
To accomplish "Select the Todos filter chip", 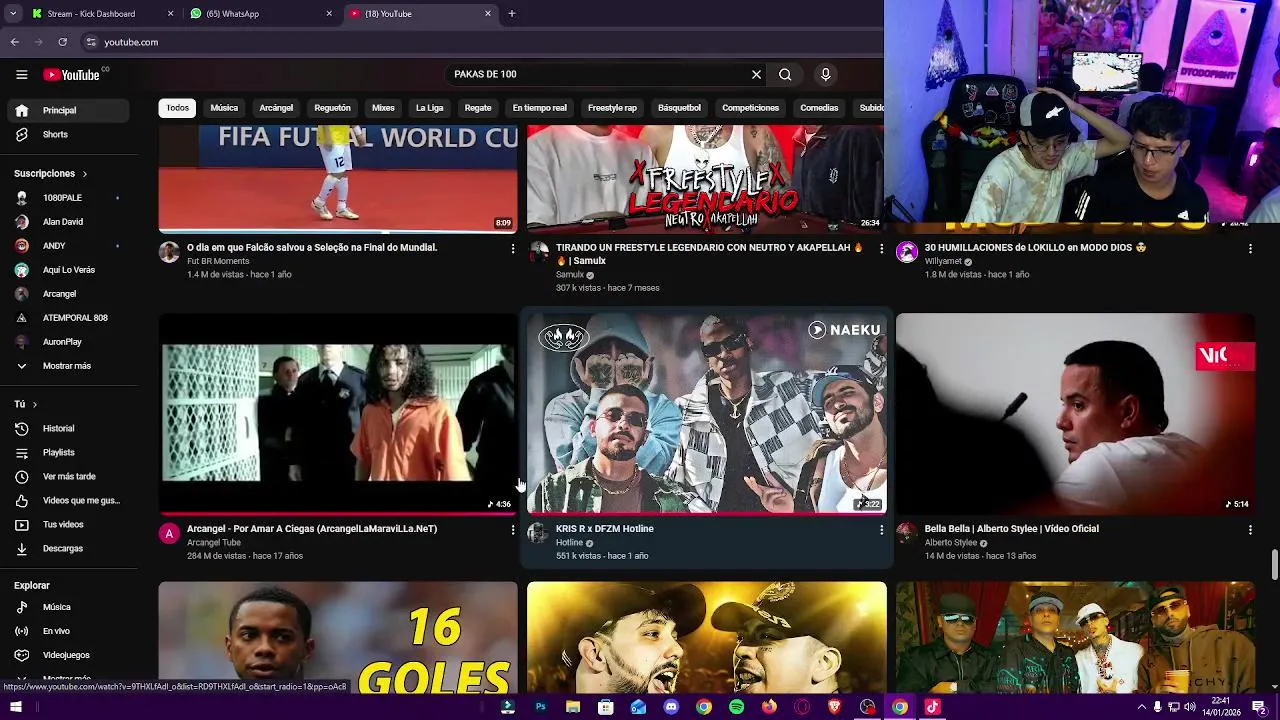I will click(x=178, y=108).
